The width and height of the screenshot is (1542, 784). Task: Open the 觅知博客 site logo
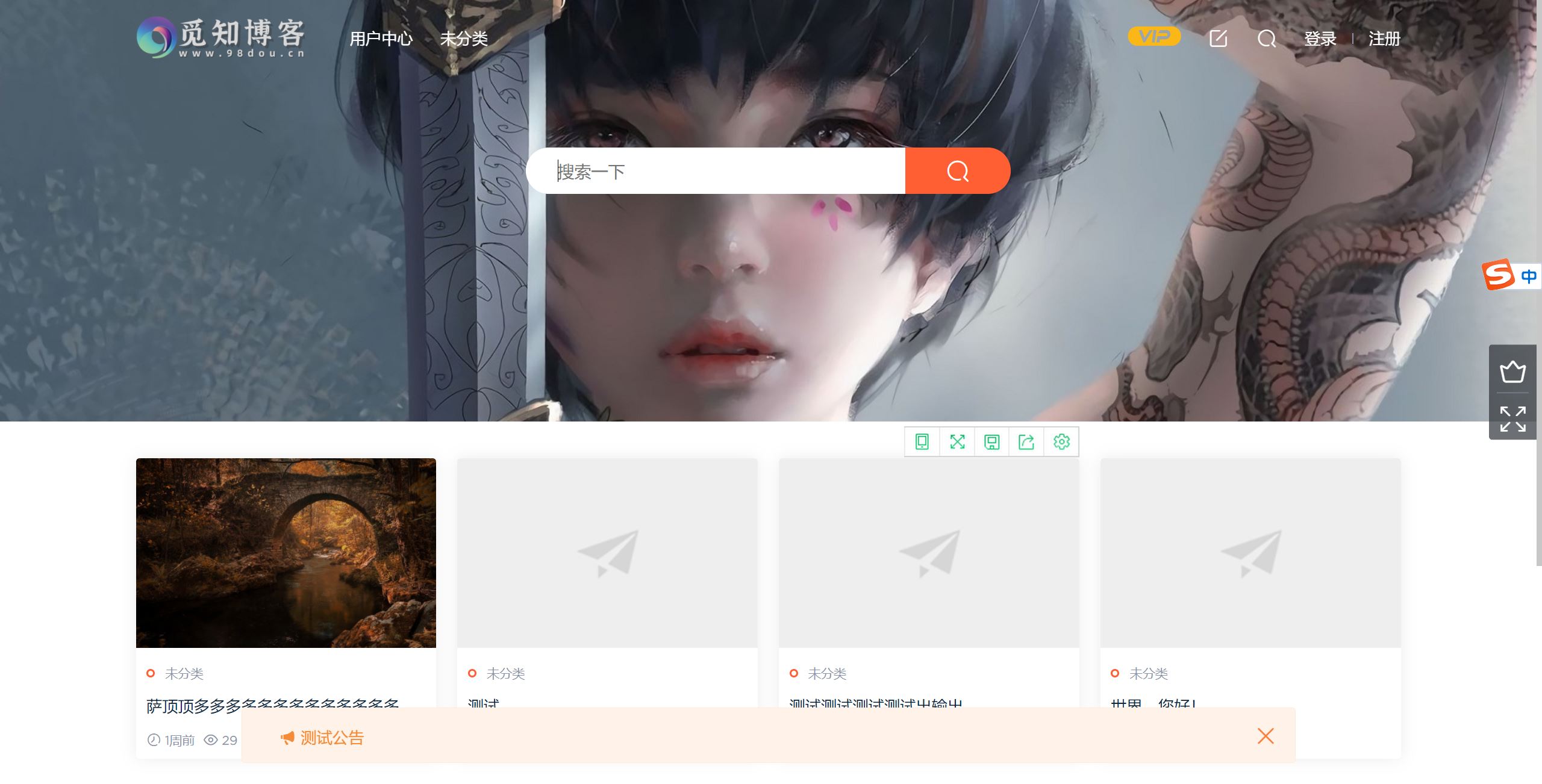(220, 37)
